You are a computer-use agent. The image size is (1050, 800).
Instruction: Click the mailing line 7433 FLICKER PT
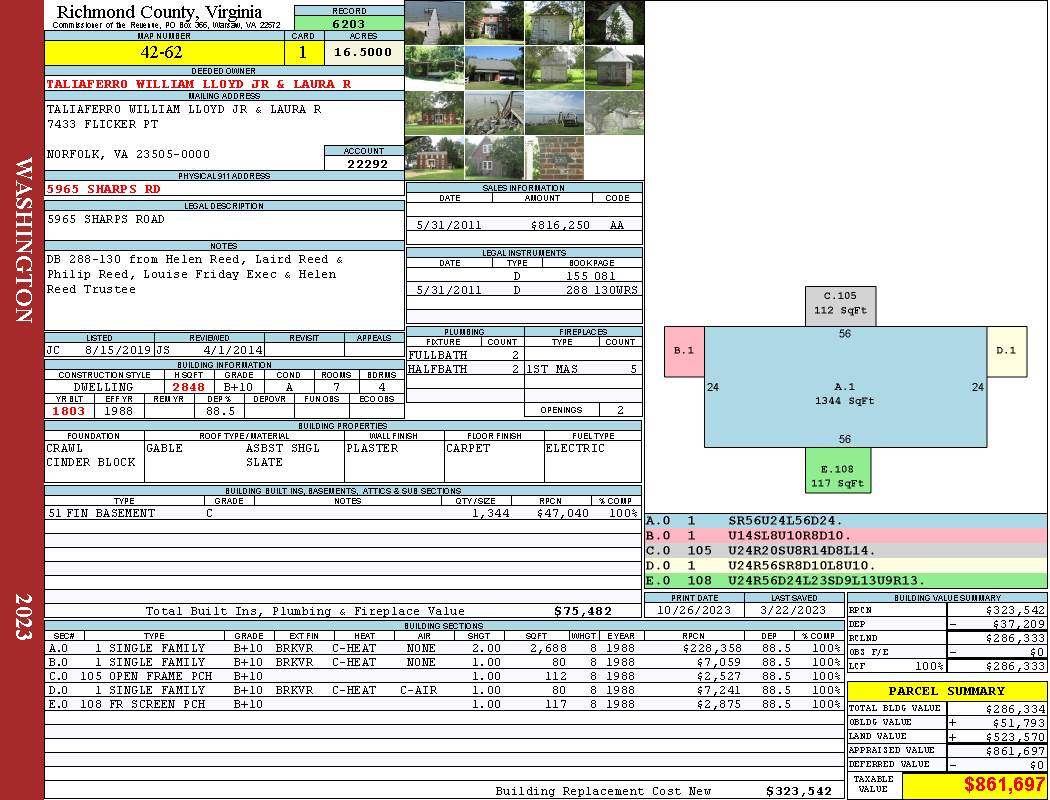[x=102, y=124]
